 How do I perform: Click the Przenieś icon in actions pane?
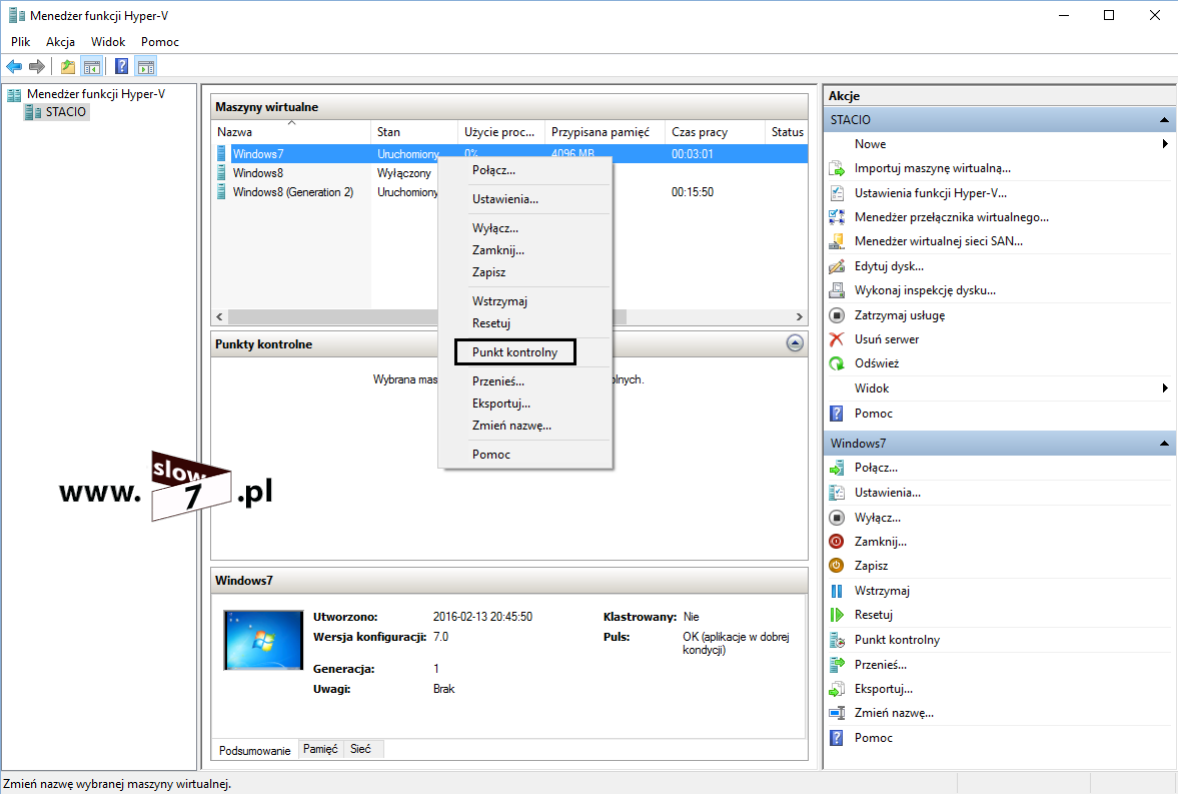(836, 665)
